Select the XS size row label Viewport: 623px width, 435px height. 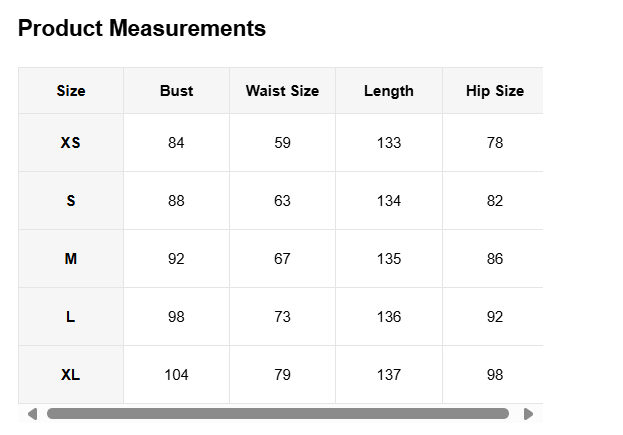tap(71, 143)
